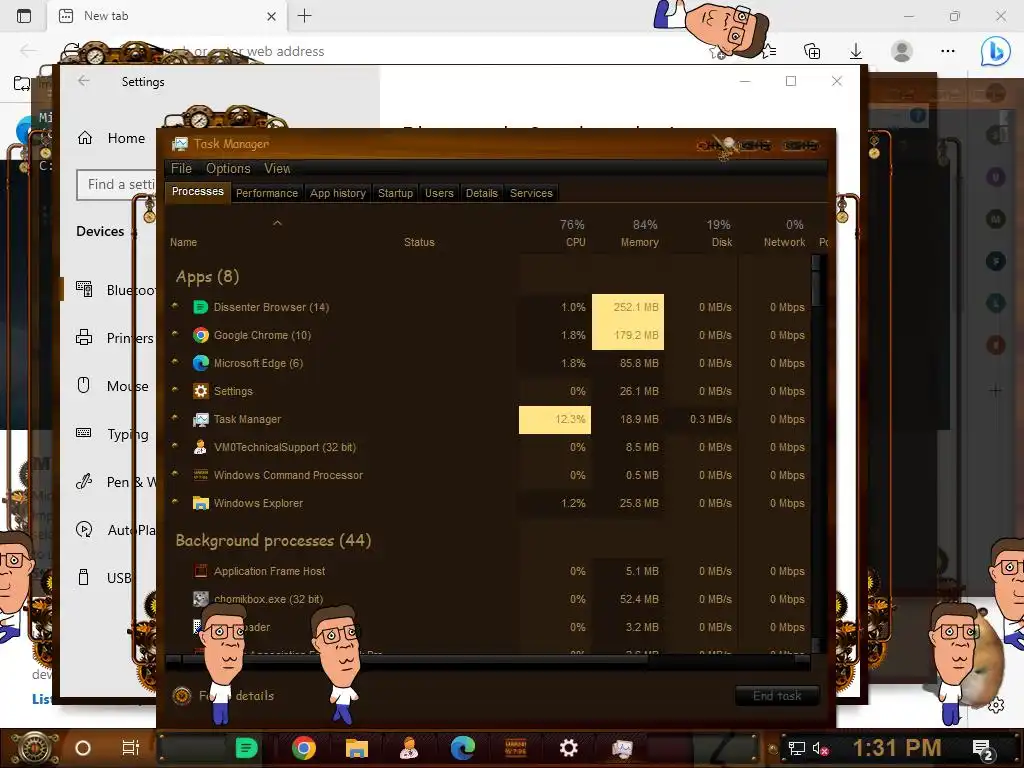Click the taskbar clock showing 1:31 PM
Viewport: 1024px width, 768px height.
click(897, 748)
